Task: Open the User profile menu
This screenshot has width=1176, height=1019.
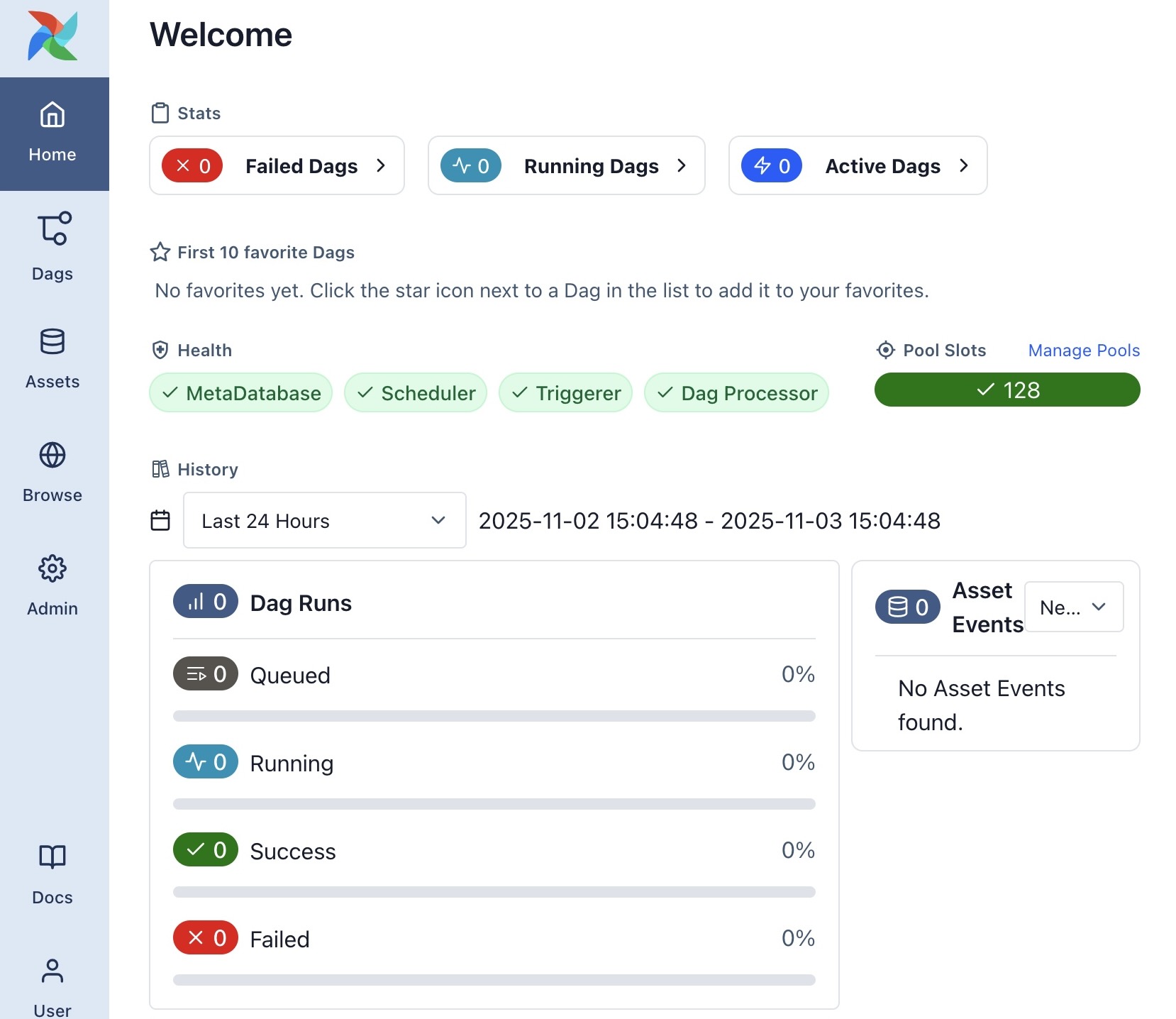Action: [52, 987]
